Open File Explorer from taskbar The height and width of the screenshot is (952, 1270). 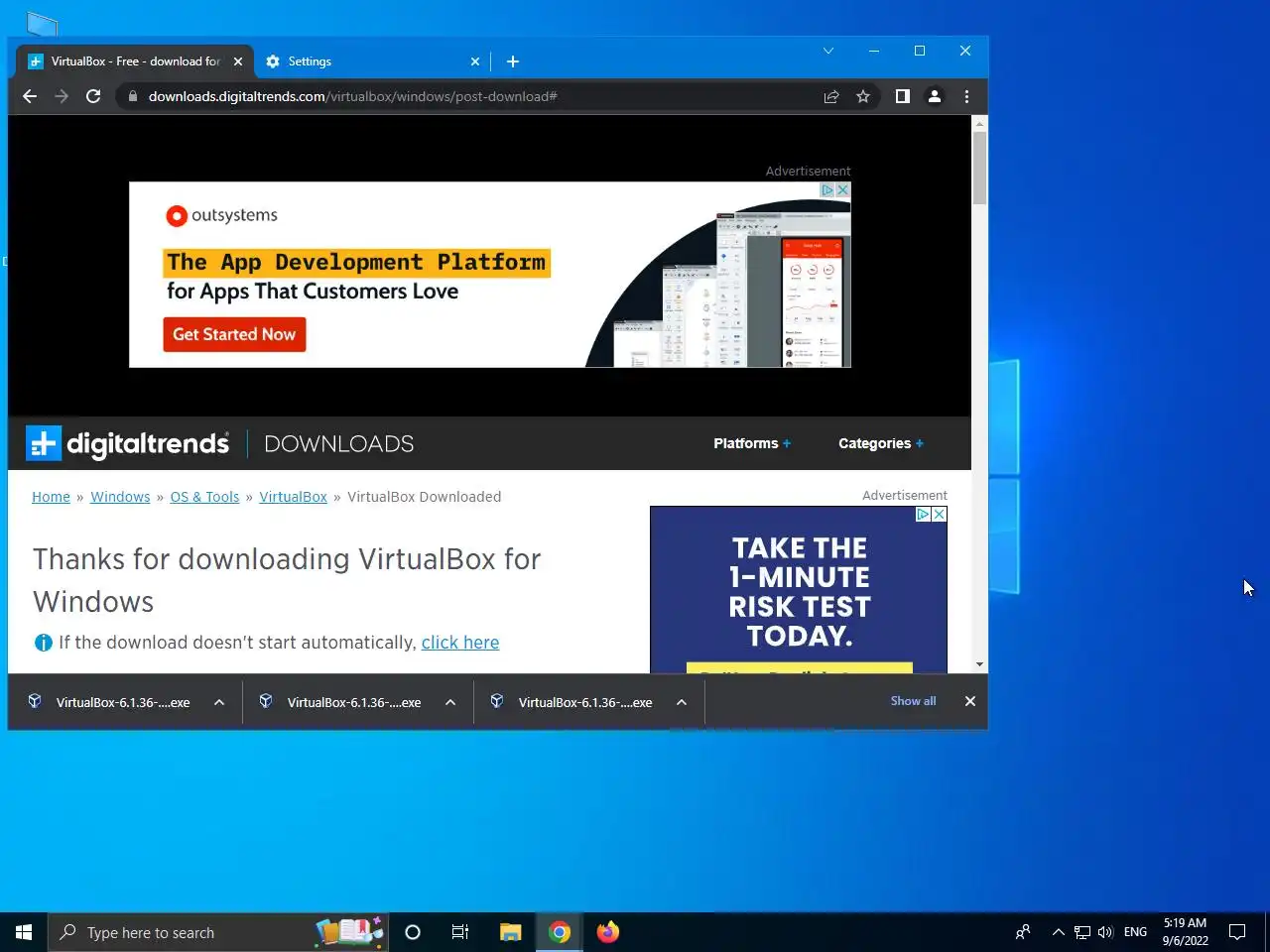click(510, 932)
